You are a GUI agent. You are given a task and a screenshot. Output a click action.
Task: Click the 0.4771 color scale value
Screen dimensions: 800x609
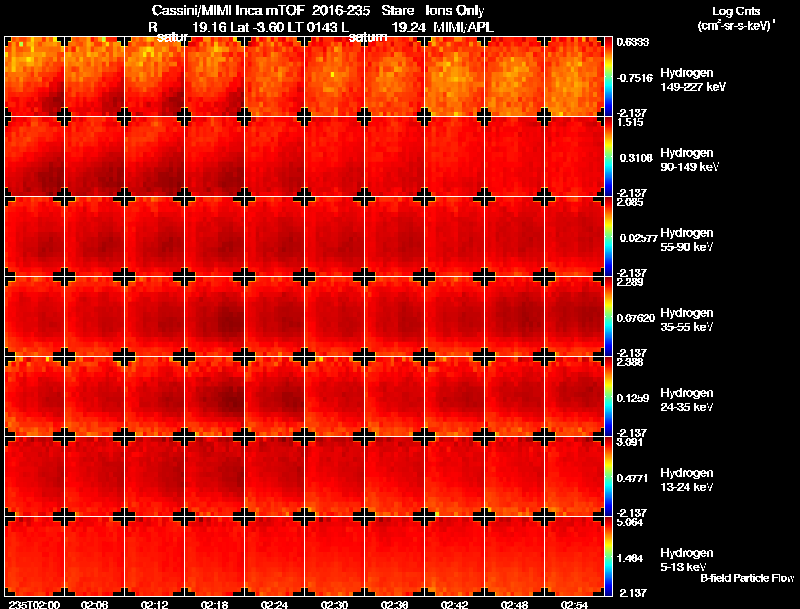pos(634,478)
